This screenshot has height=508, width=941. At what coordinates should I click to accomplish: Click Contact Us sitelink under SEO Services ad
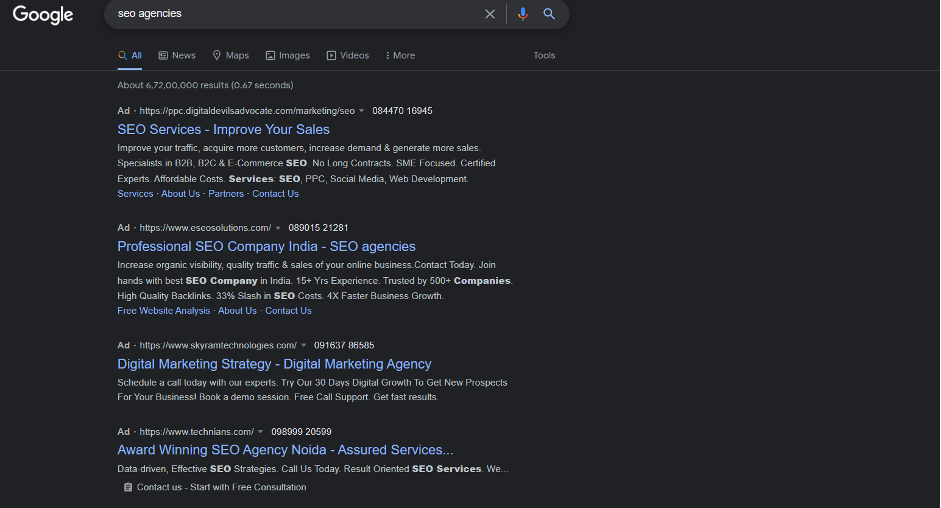tap(275, 194)
